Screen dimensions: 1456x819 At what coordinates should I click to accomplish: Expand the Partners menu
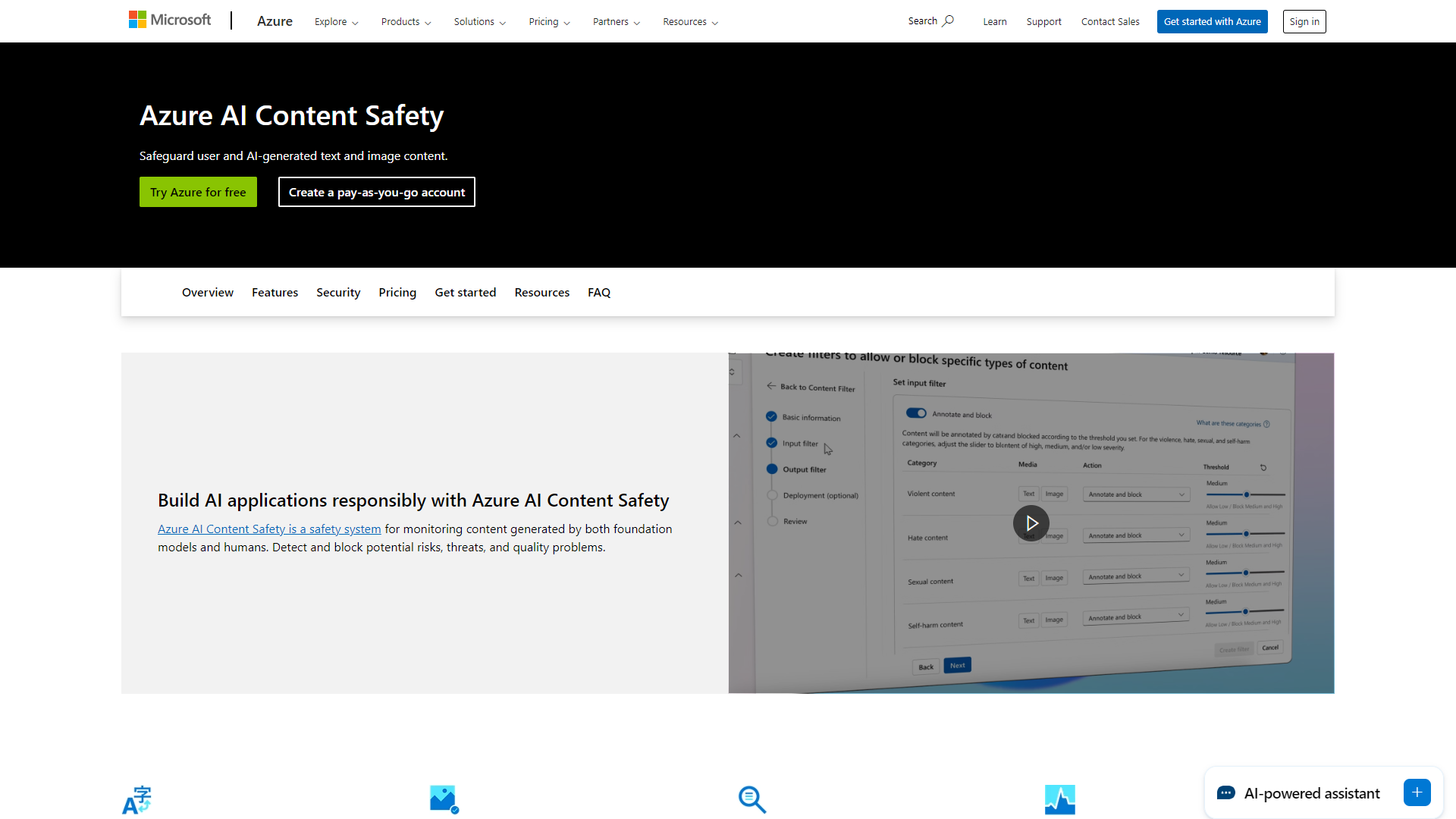pyautogui.click(x=616, y=21)
